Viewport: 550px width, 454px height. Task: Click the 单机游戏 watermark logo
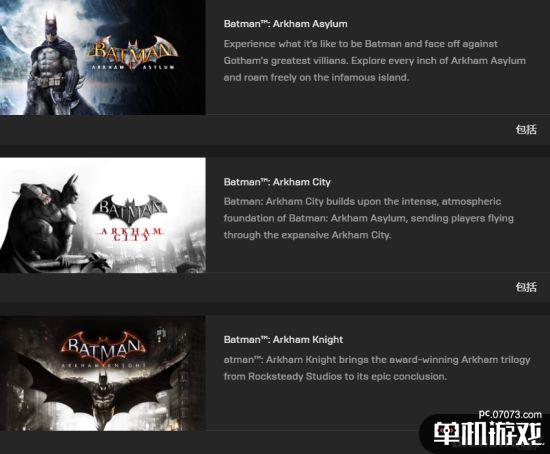point(488,433)
